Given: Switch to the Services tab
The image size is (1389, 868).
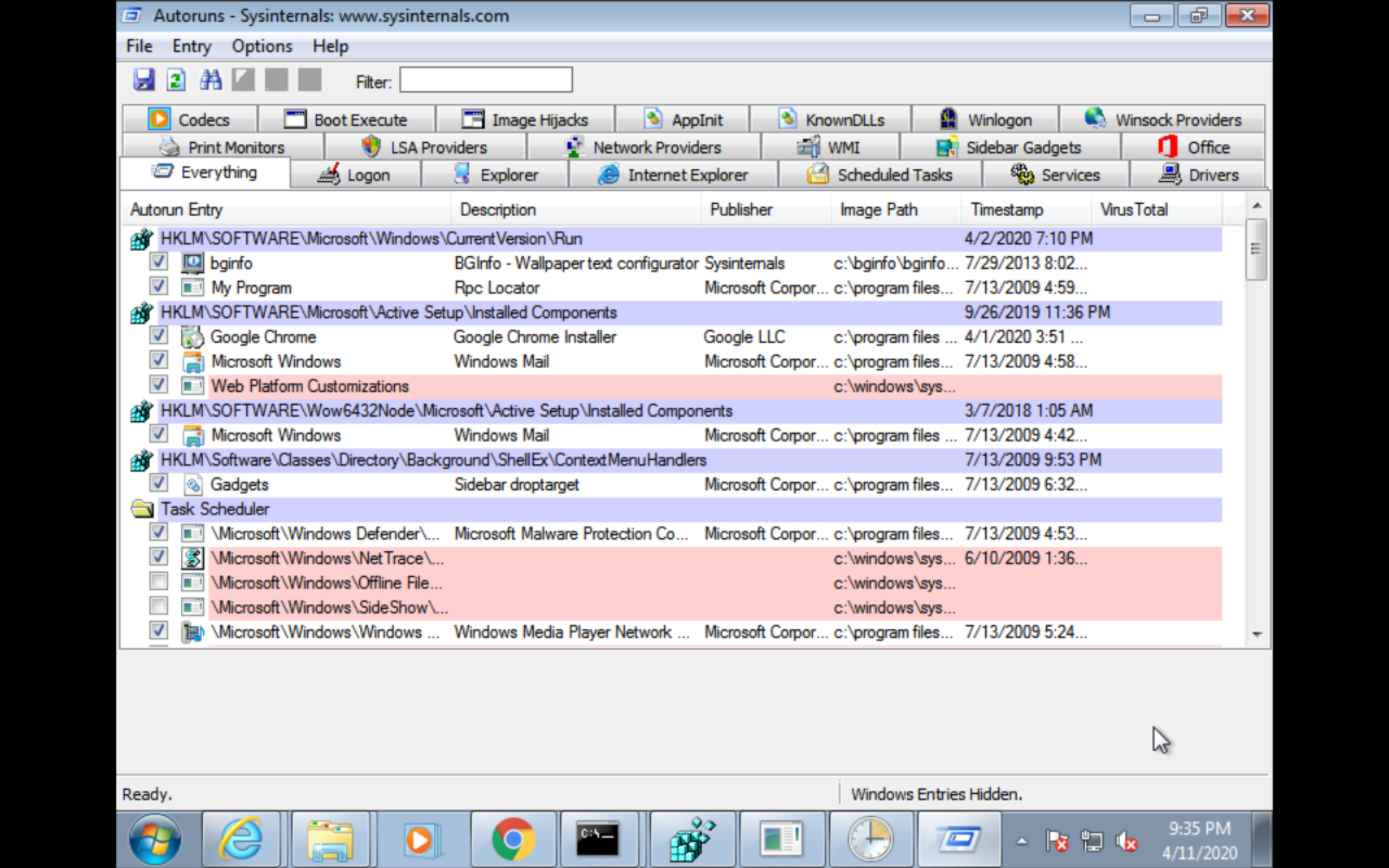Looking at the screenshot, I should 1056,175.
